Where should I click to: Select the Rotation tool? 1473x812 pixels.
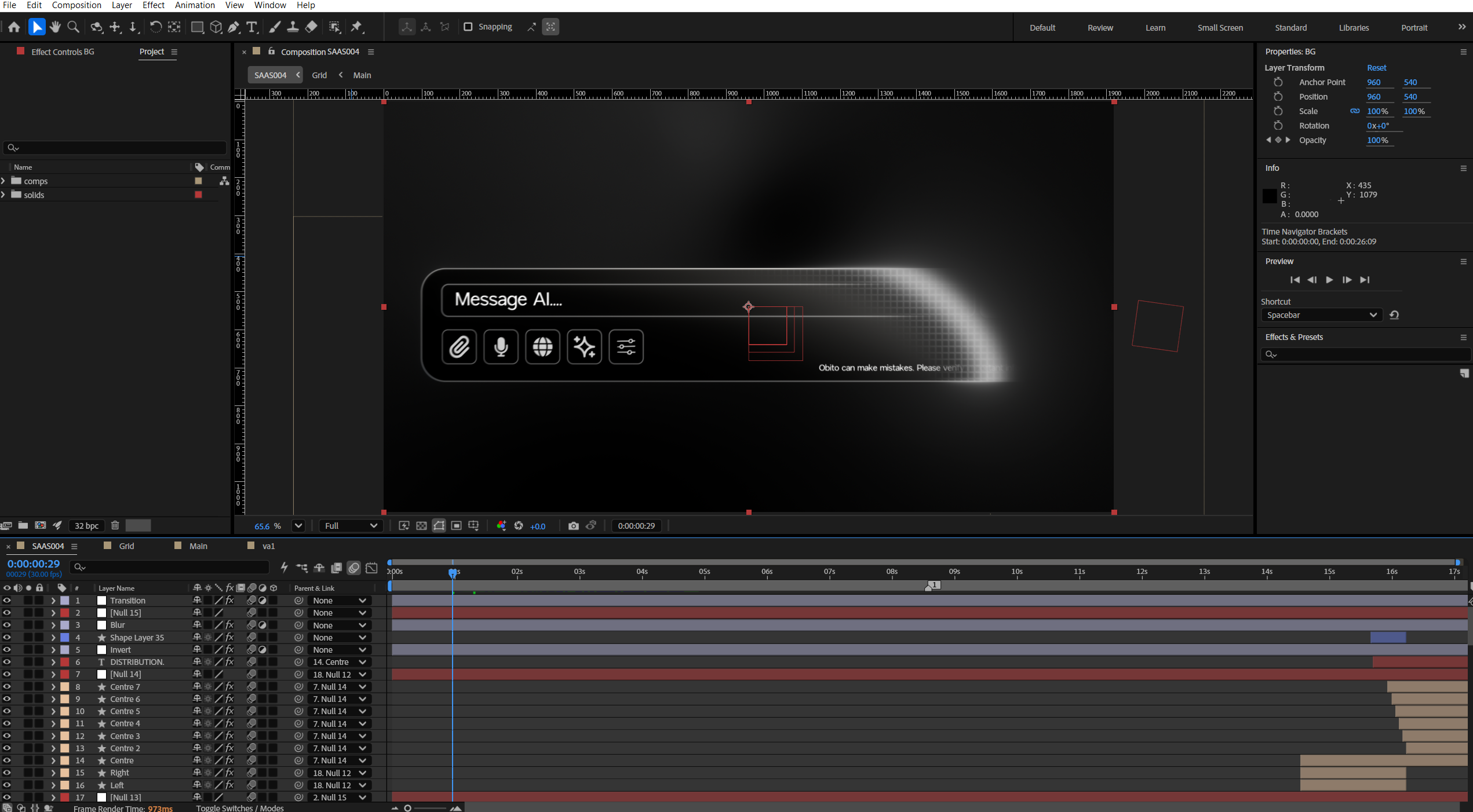[x=155, y=27]
